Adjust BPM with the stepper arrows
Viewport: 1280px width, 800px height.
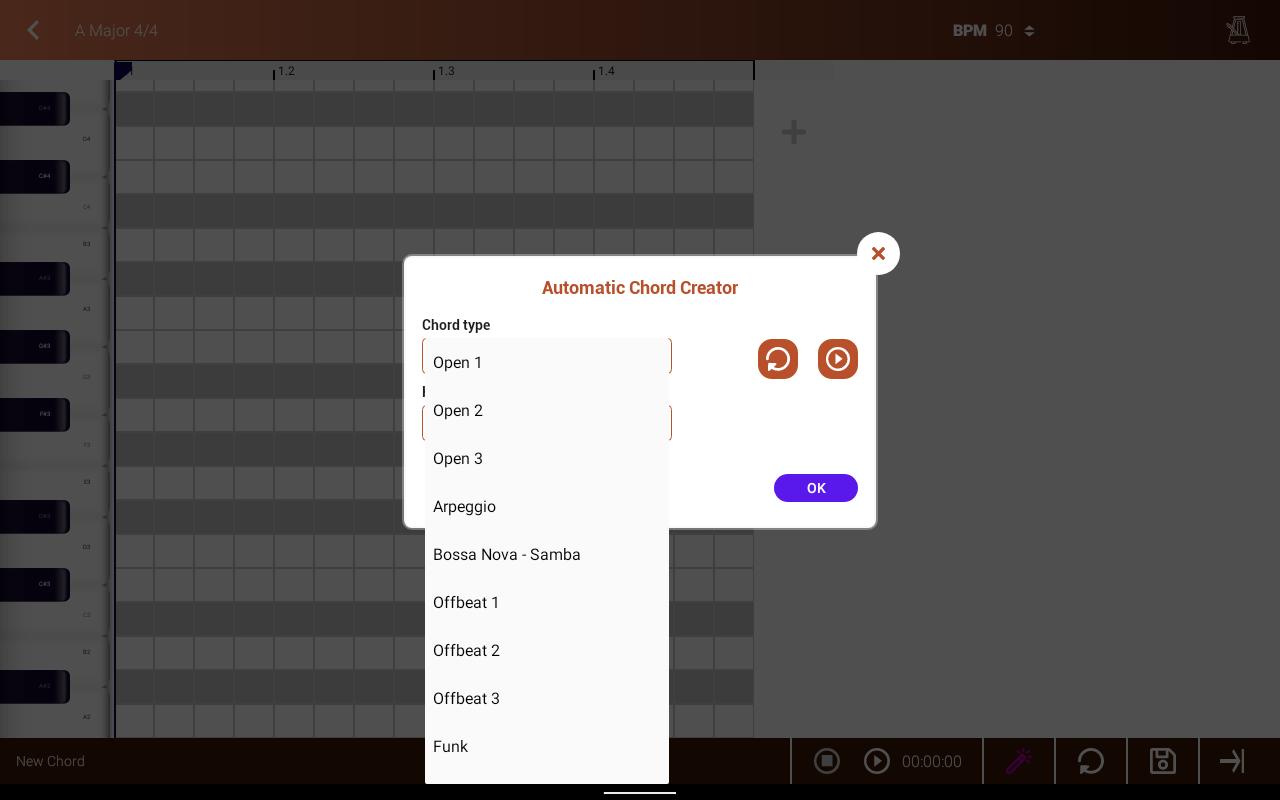tap(1029, 31)
